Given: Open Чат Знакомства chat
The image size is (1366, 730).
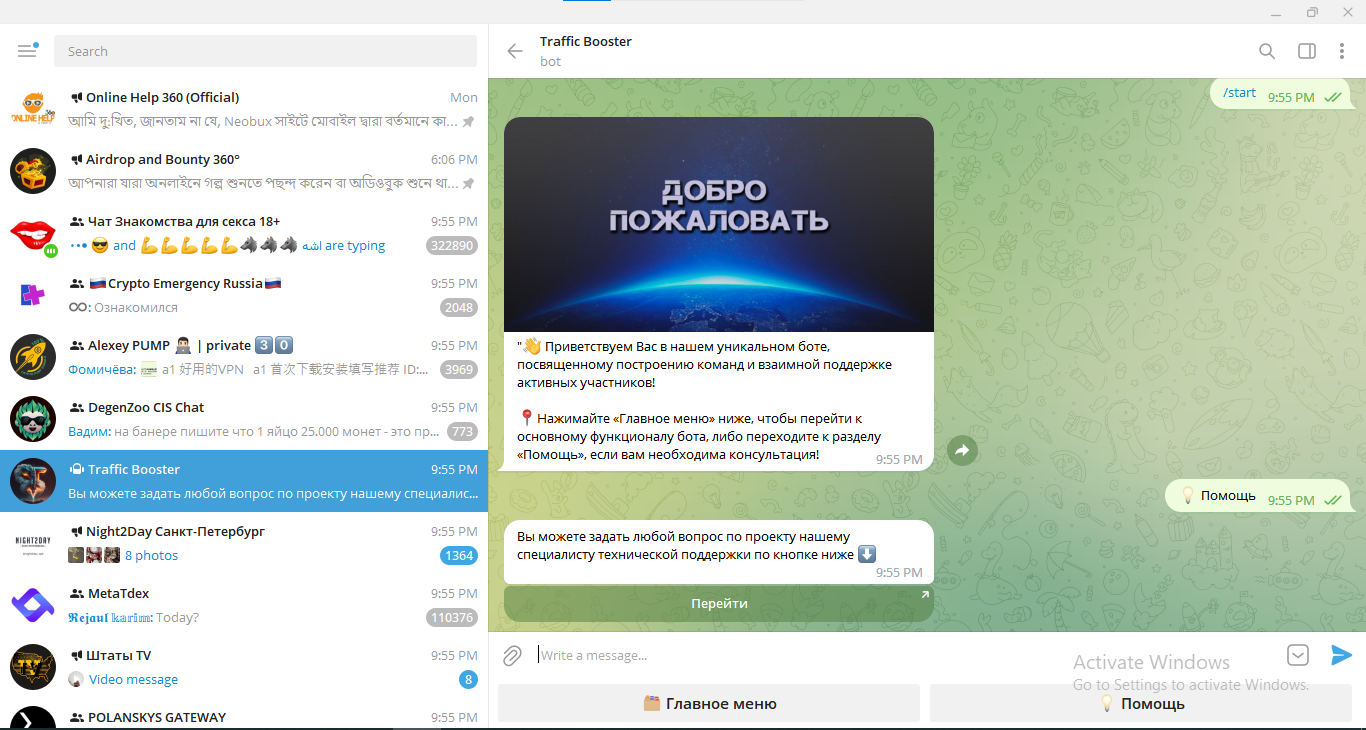Looking at the screenshot, I should 244,233.
